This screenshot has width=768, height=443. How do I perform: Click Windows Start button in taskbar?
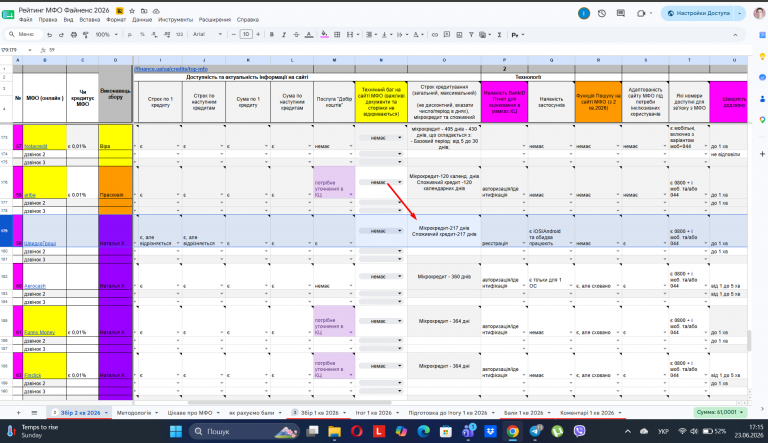[176, 432]
